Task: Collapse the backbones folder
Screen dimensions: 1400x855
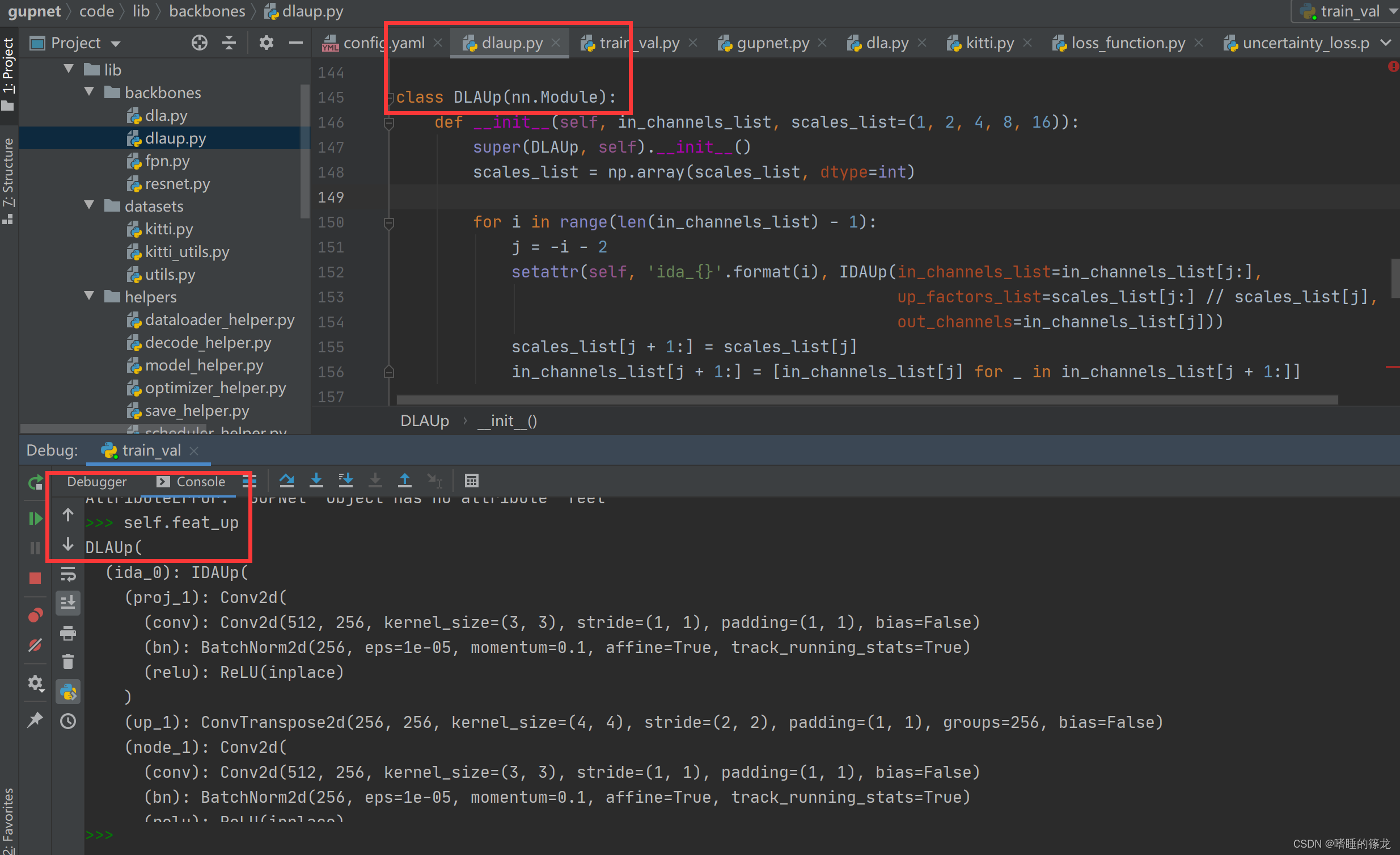Action: click(89, 92)
